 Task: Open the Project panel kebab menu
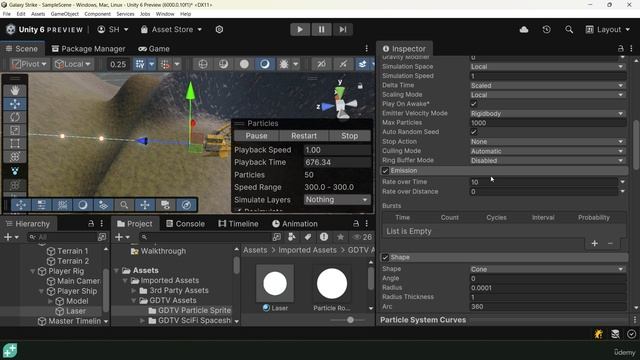tap(367, 224)
